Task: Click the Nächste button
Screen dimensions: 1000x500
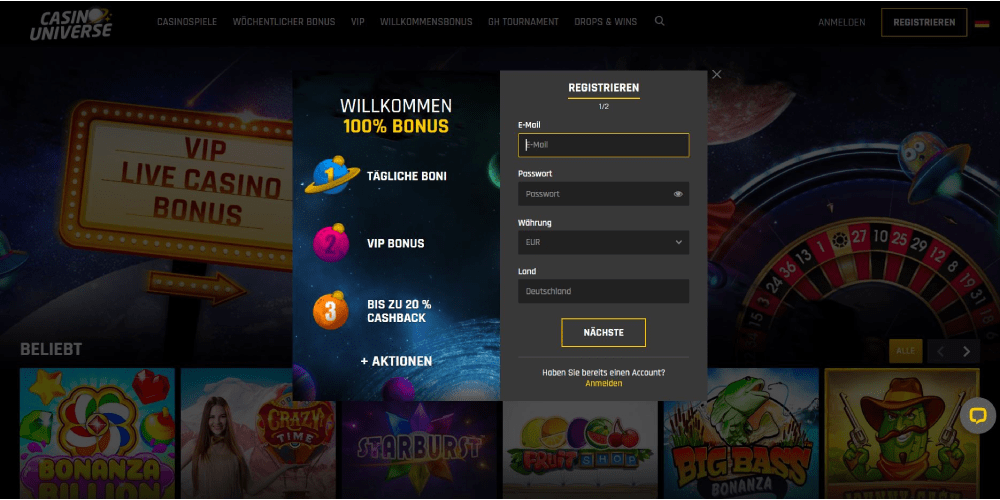Action: [603, 332]
